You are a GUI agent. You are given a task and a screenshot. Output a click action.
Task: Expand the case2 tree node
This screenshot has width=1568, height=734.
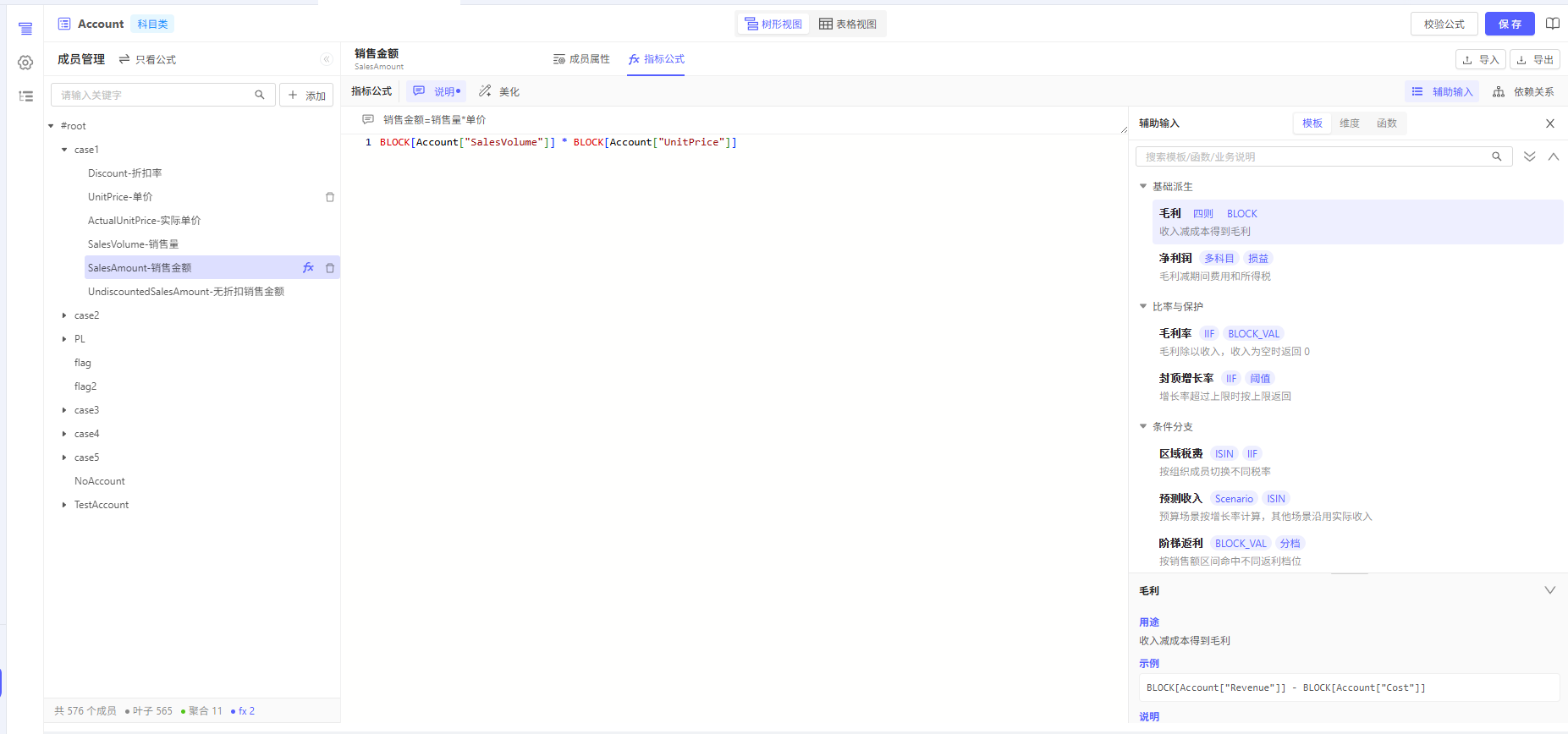[x=64, y=315]
